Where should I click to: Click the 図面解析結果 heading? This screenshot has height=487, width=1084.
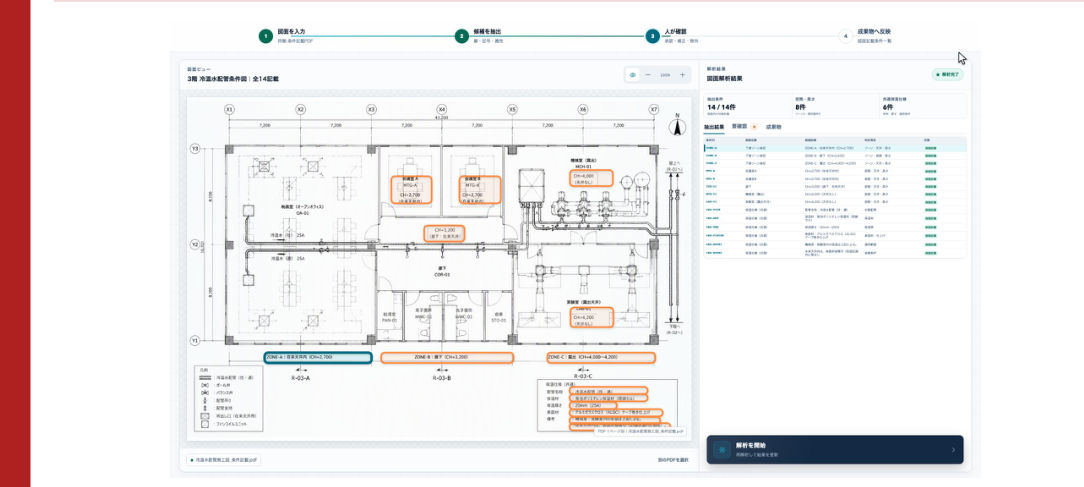pos(725,79)
